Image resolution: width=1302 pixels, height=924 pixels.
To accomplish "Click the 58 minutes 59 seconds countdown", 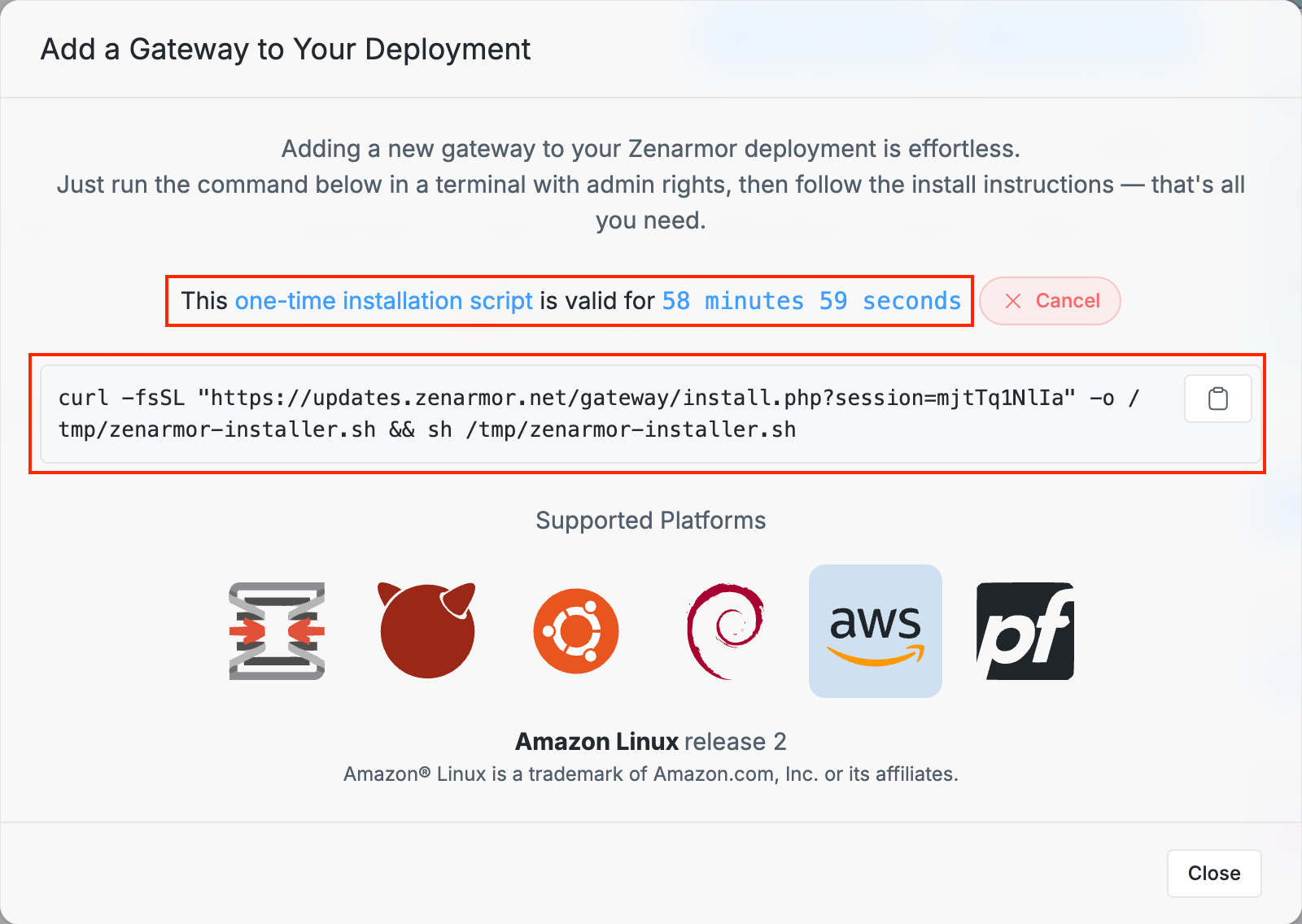I will (810, 301).
